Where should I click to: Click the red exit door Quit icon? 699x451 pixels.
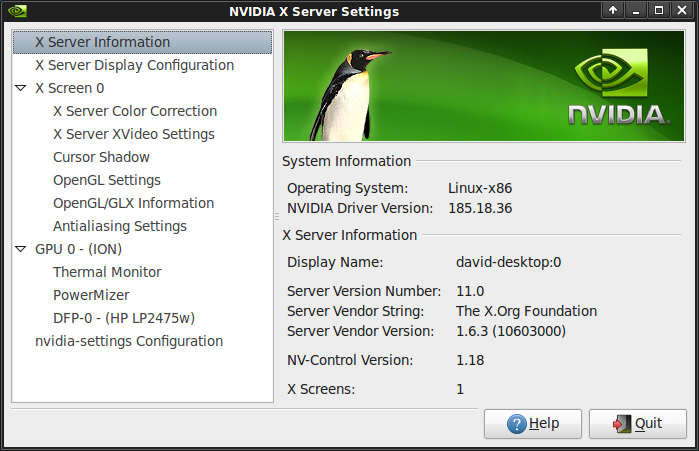click(x=622, y=424)
